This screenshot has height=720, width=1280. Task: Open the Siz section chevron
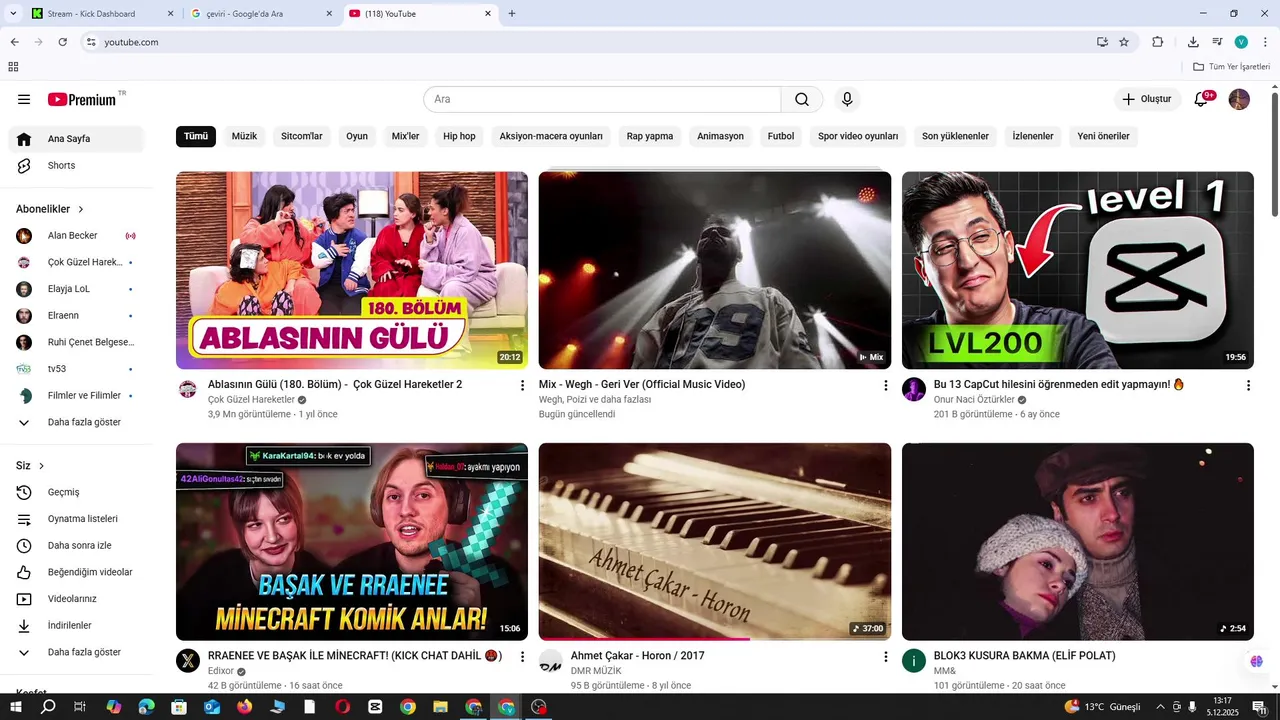[41, 466]
